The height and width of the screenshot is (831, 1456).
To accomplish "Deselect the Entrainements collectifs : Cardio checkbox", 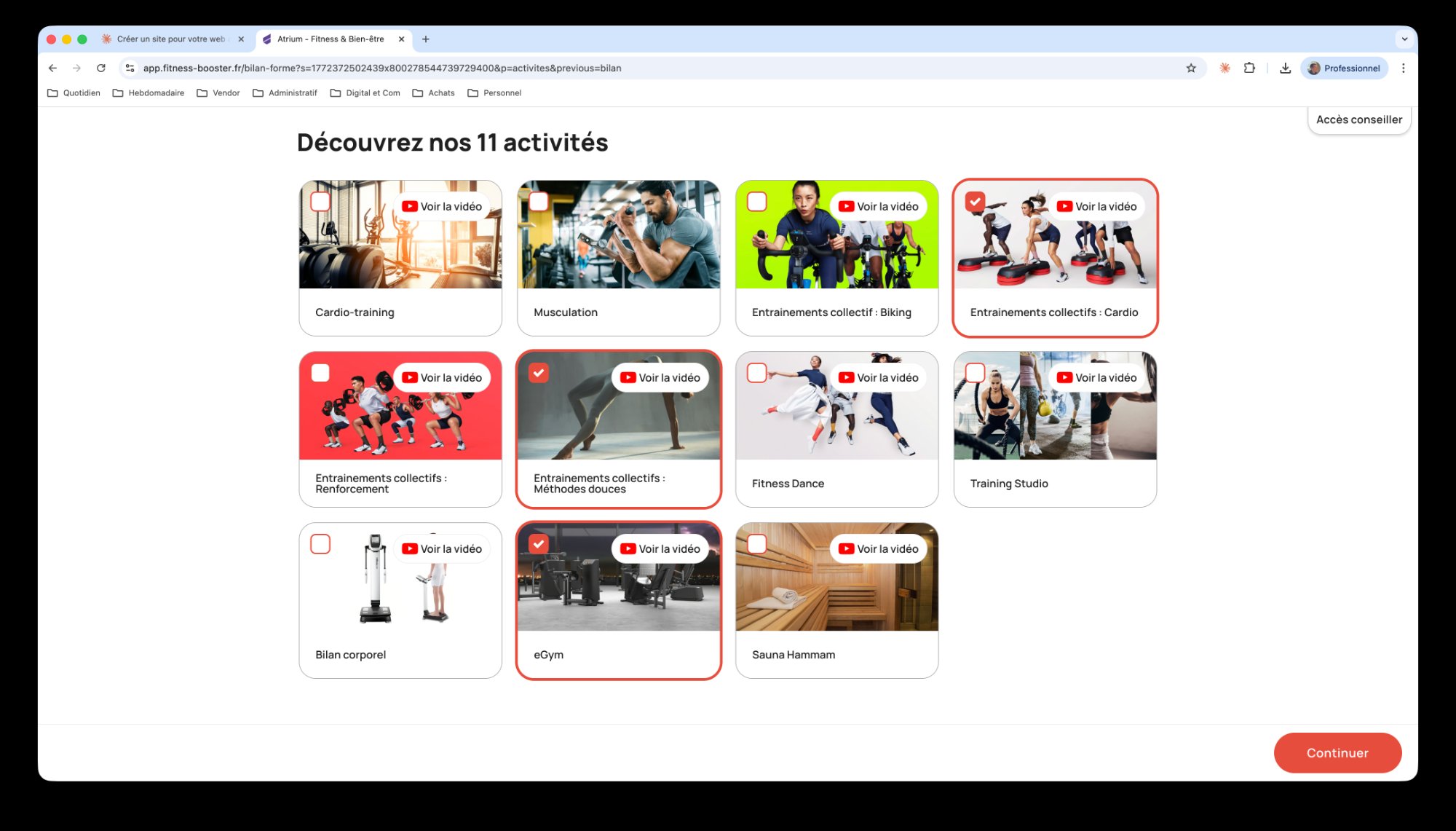I will click(976, 201).
